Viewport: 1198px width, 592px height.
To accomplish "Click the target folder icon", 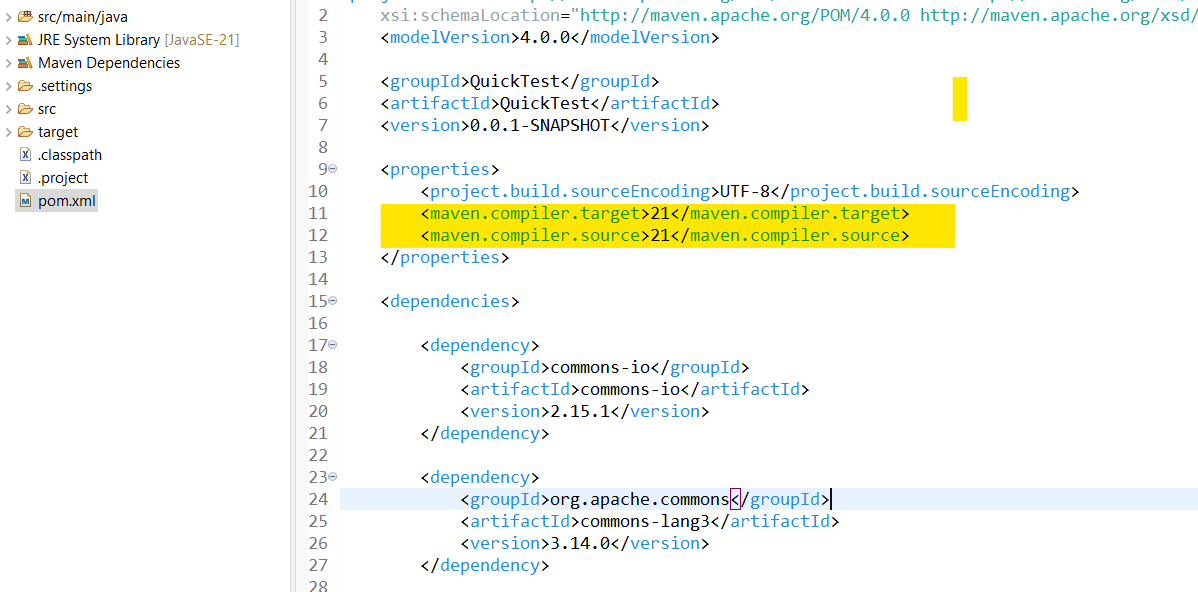I will [25, 131].
